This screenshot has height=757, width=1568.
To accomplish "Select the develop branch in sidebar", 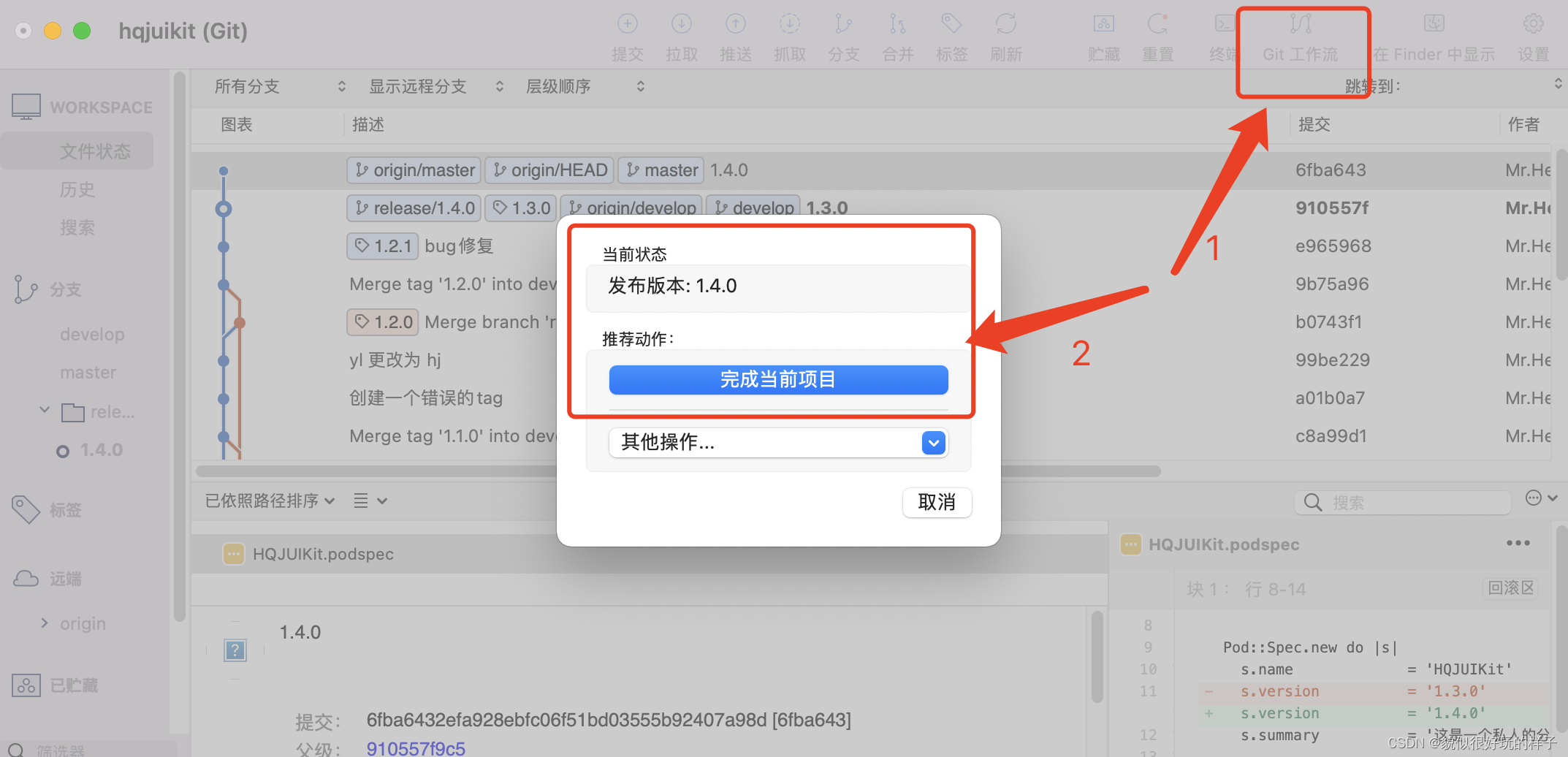I will click(92, 334).
